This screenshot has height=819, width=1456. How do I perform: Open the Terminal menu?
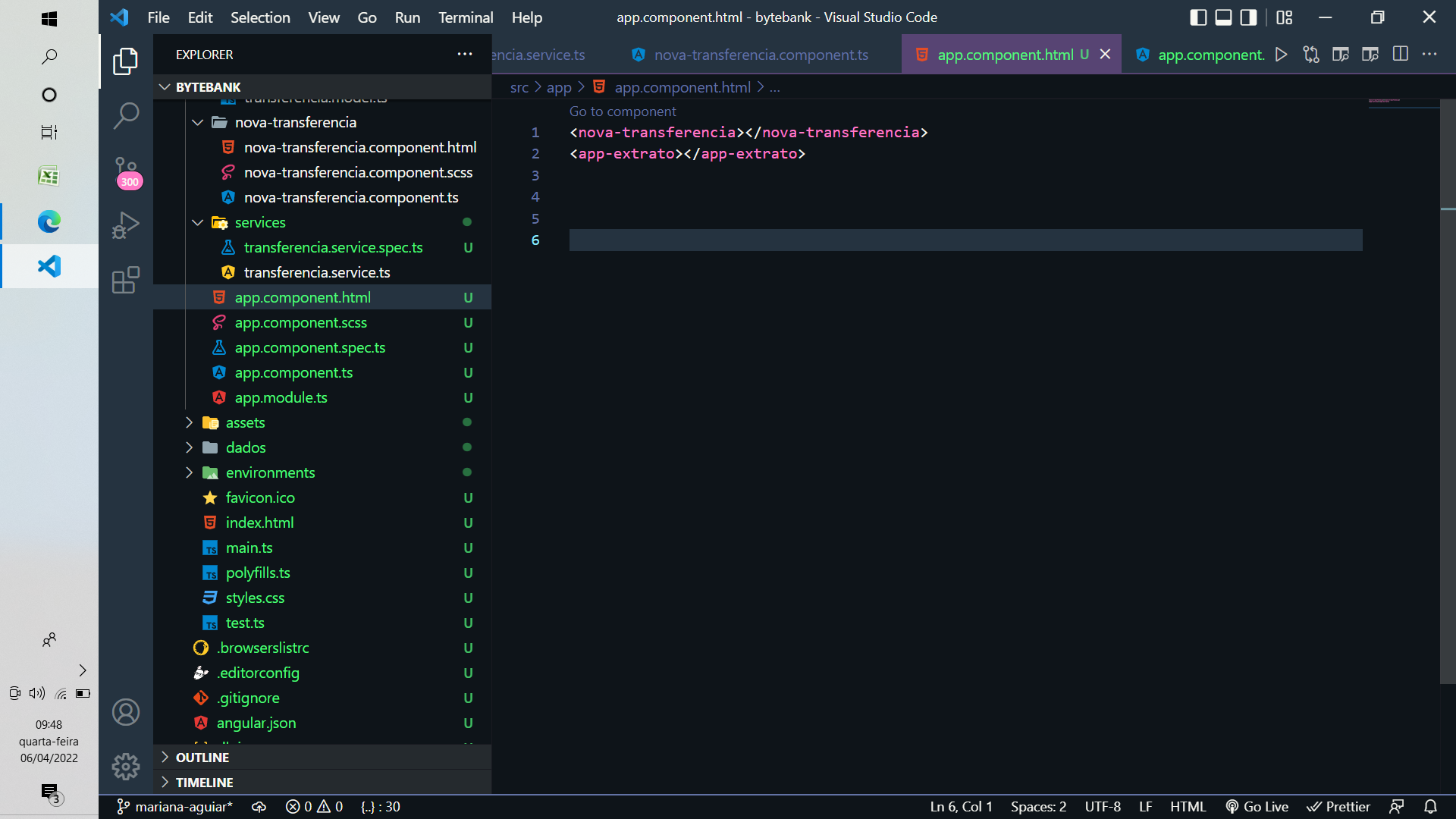tap(466, 17)
